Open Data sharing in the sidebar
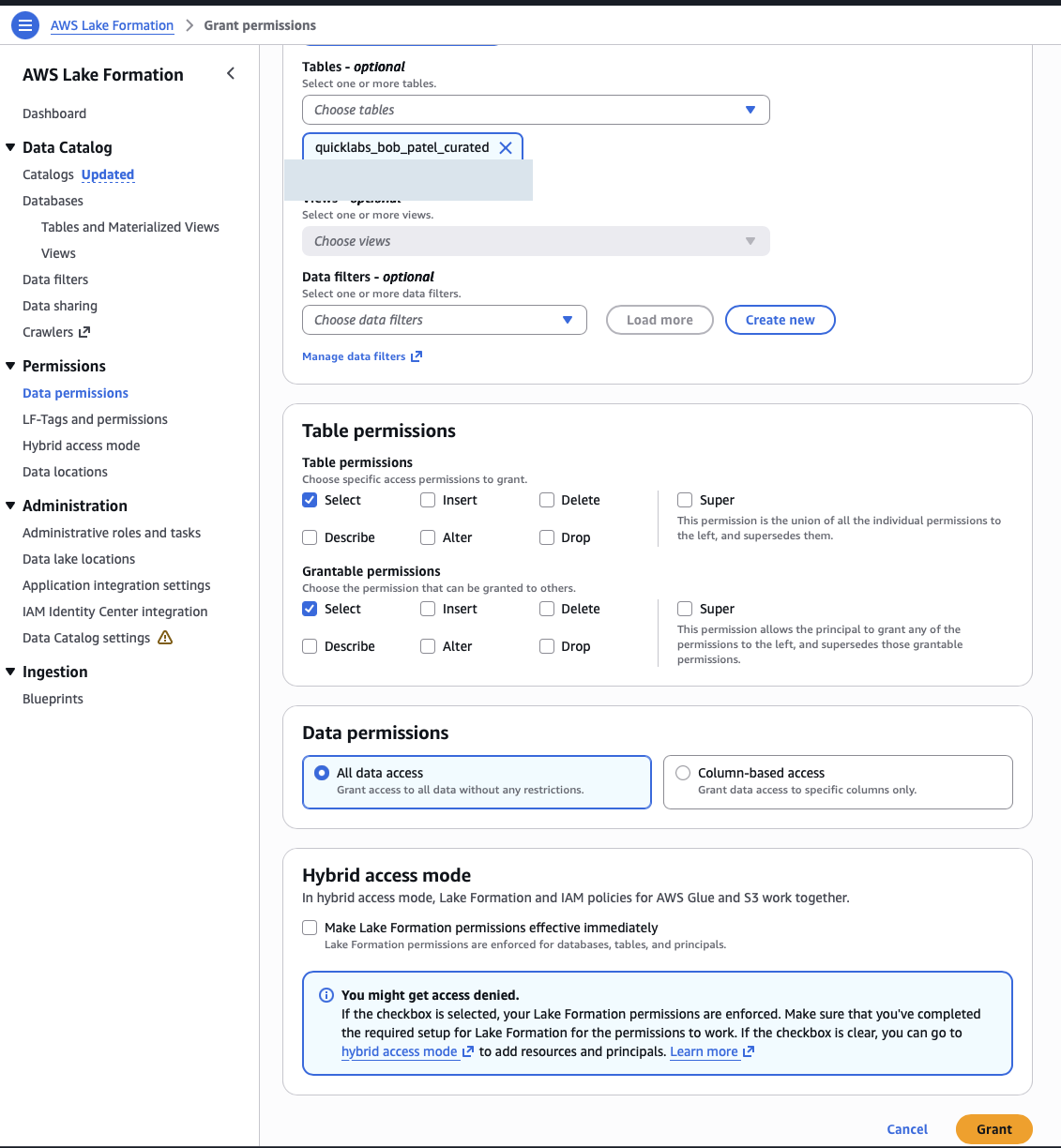The height and width of the screenshot is (1148, 1061). [60, 306]
